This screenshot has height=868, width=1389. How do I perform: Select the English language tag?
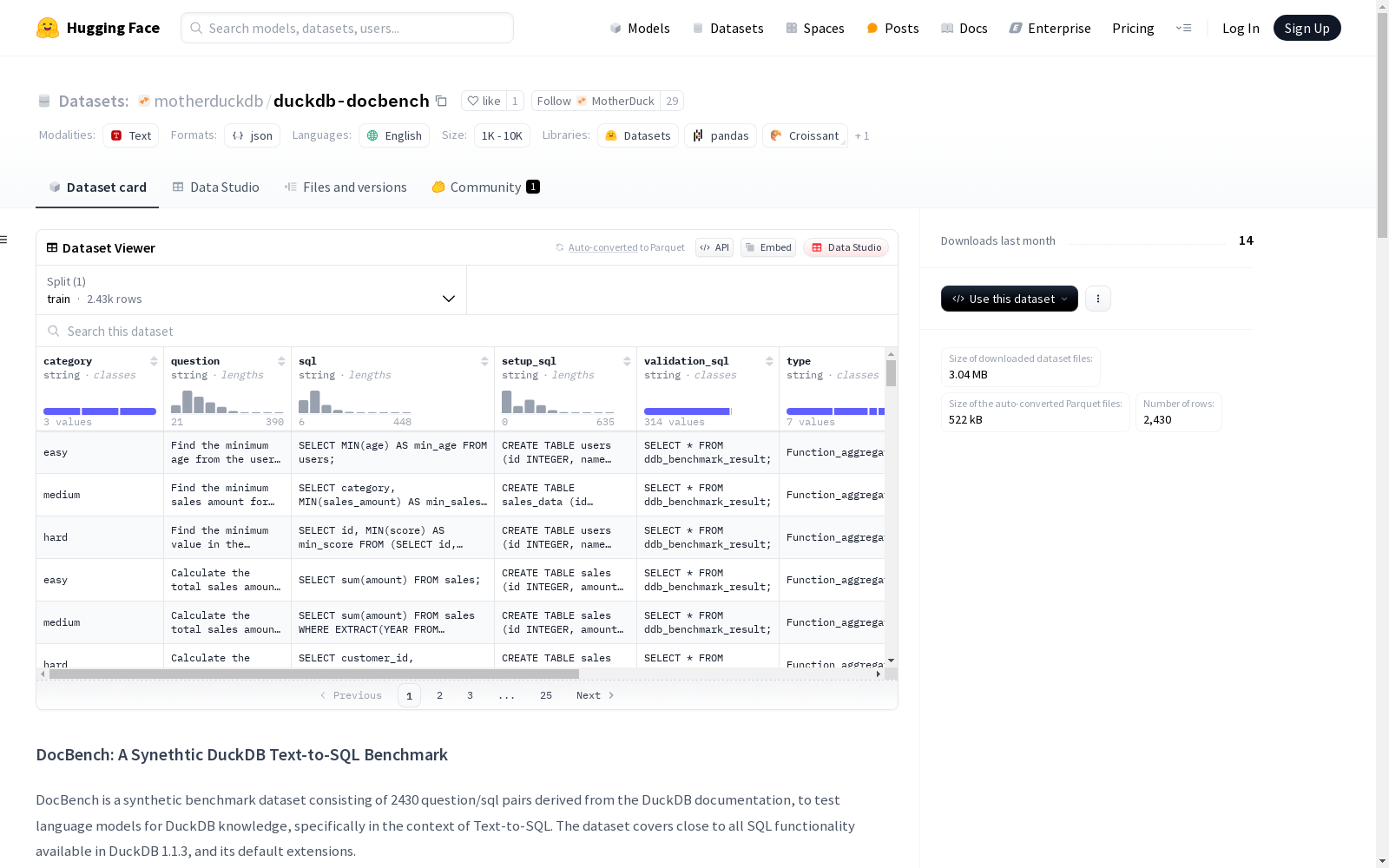[394, 135]
